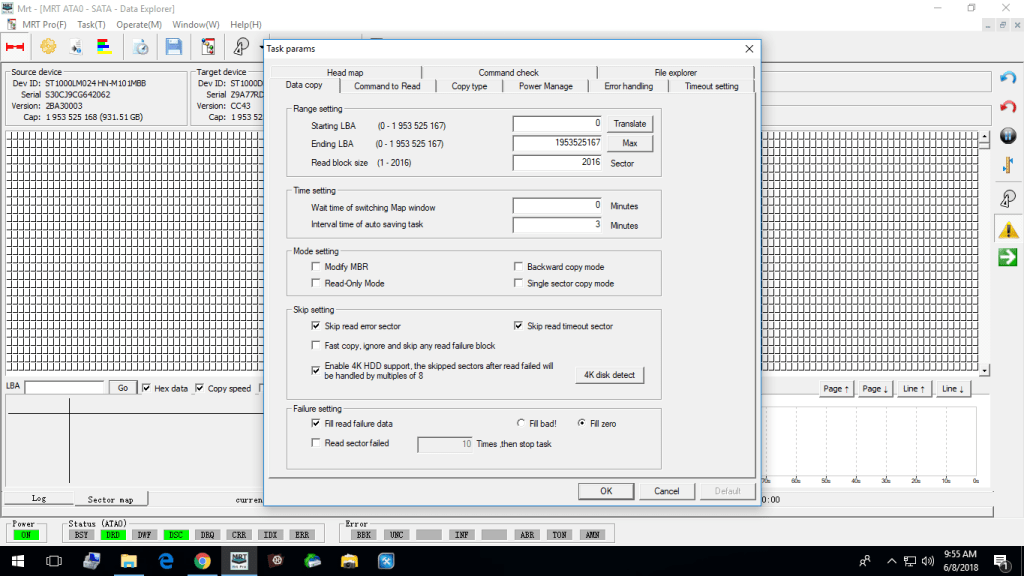Image resolution: width=1024 pixels, height=576 pixels.
Task: Click the floppy disk save icon in toolbar
Action: click(173, 46)
